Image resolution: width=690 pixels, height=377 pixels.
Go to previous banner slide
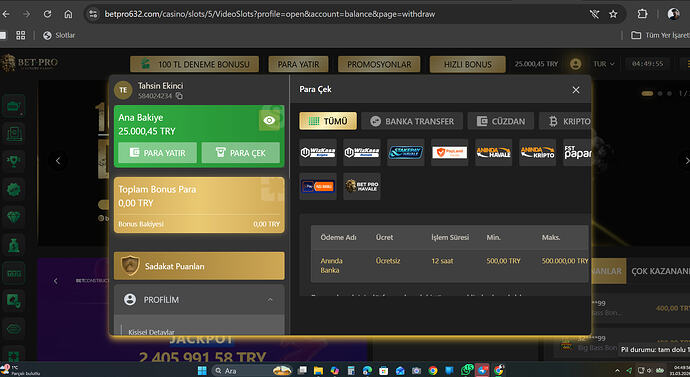58,161
